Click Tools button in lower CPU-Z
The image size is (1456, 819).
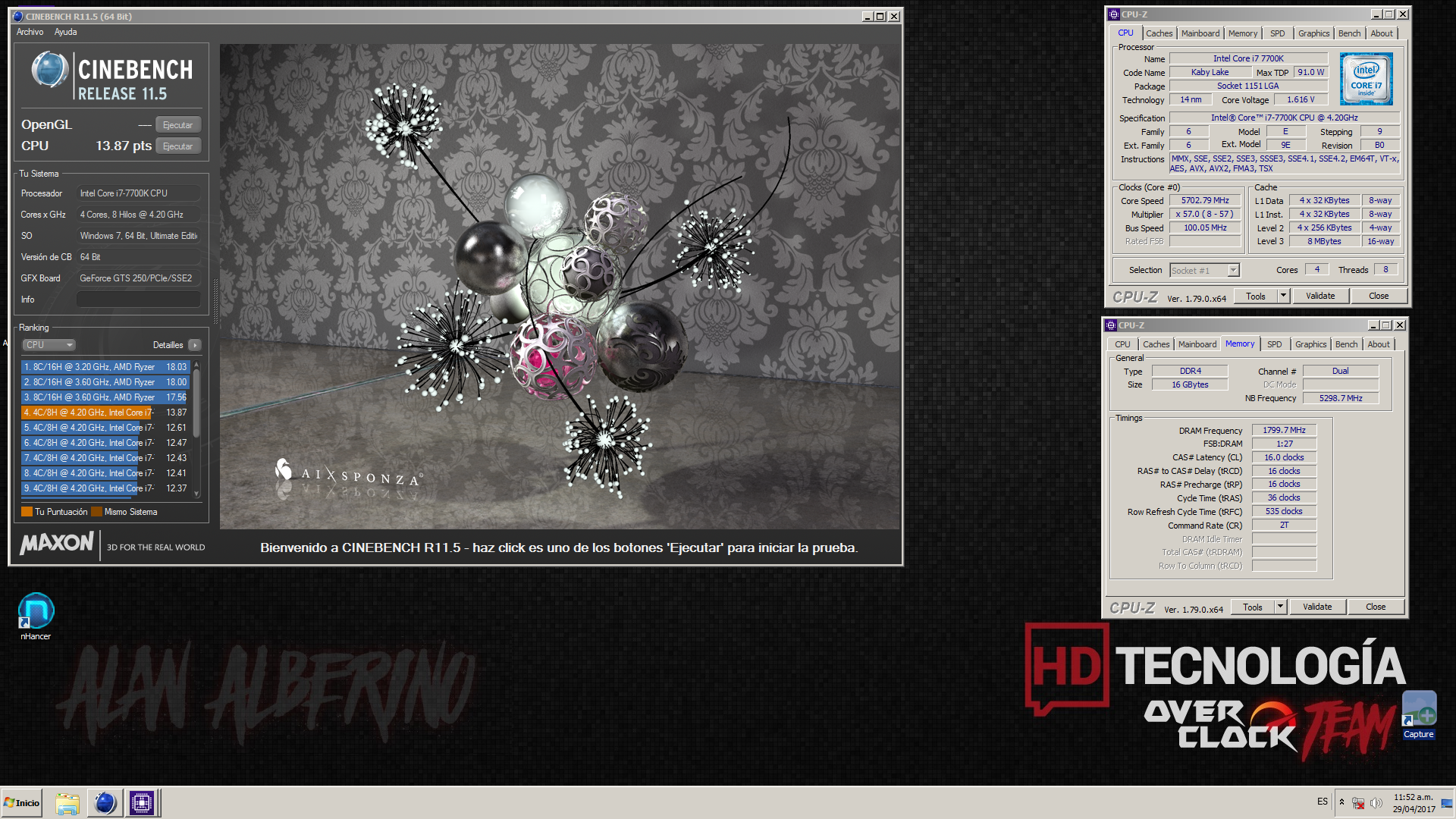click(1253, 607)
